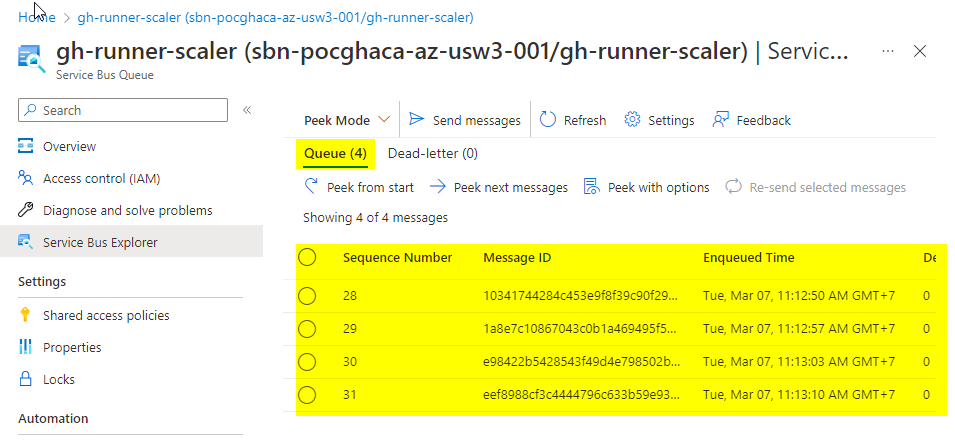
Task: Go to Home breadcrumb link
Action: pyautogui.click(x=37, y=18)
